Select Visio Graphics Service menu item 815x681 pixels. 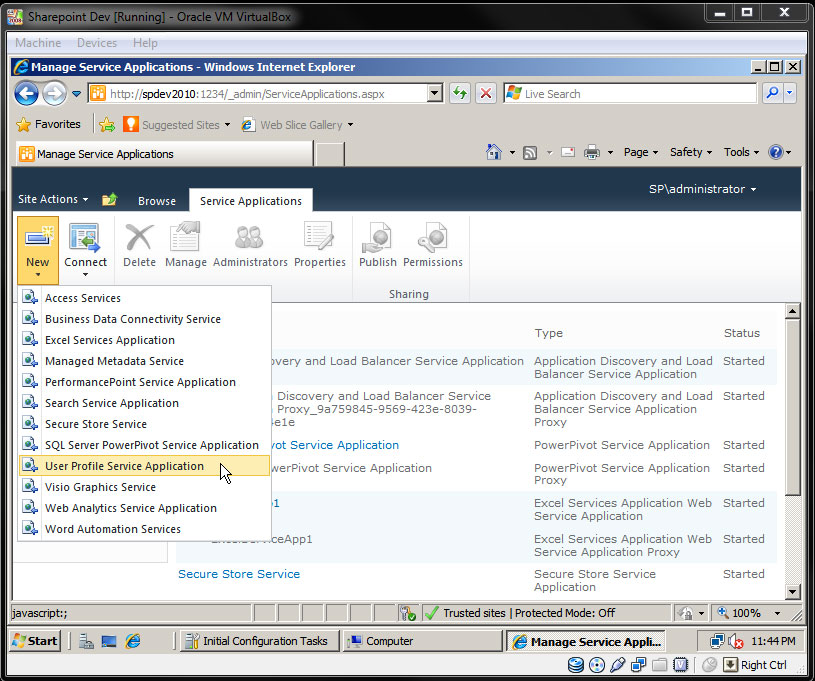144,487
